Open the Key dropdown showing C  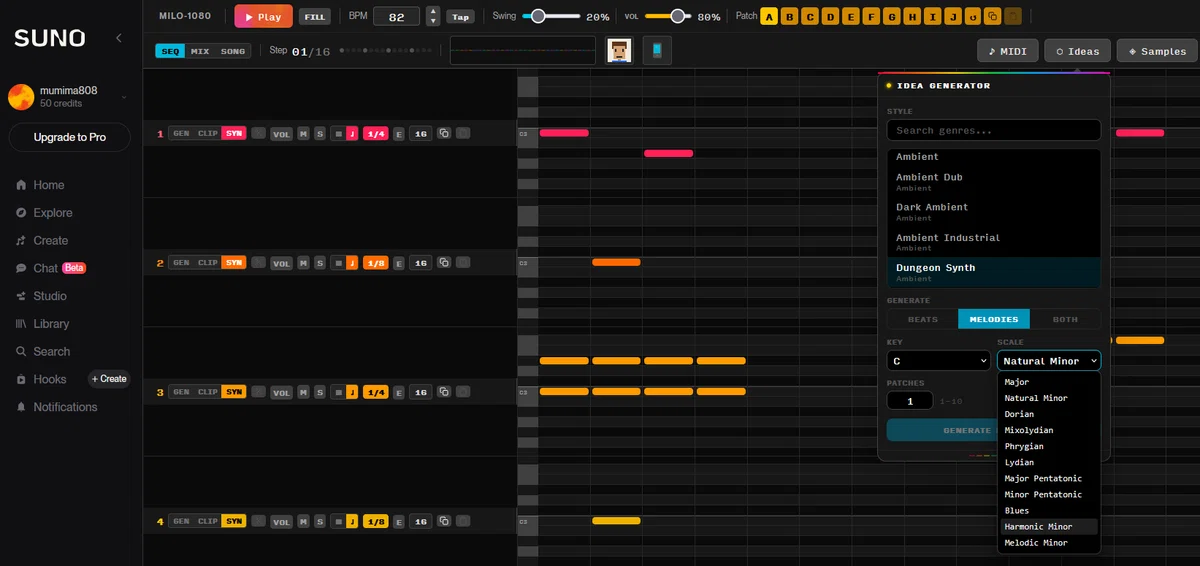tap(938, 360)
